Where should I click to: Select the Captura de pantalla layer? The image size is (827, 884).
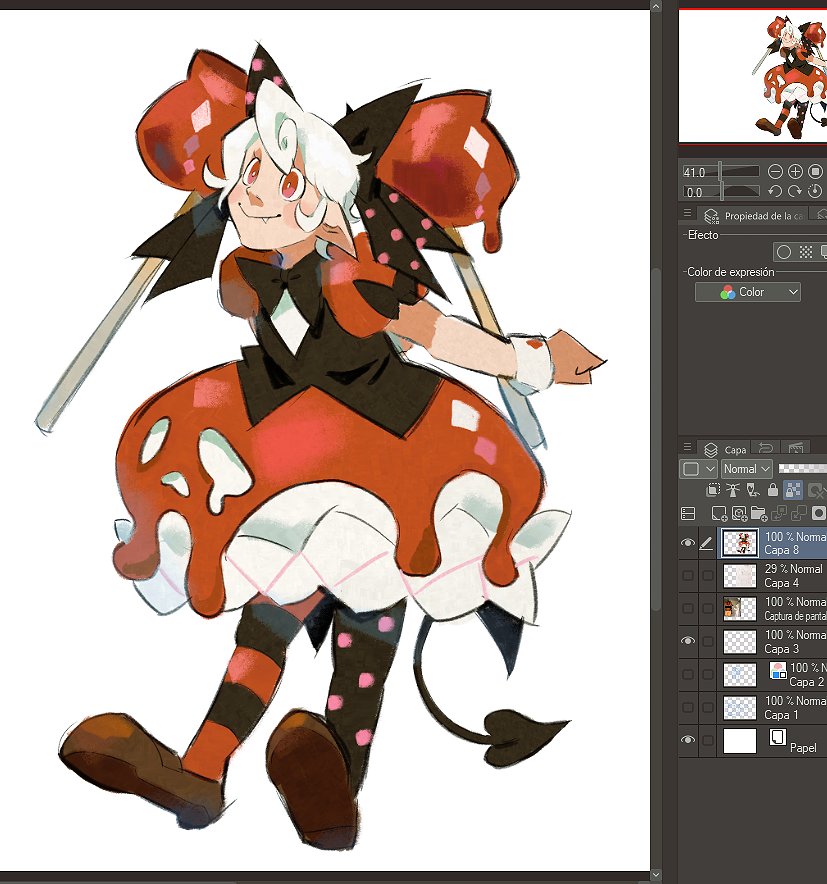(773, 608)
